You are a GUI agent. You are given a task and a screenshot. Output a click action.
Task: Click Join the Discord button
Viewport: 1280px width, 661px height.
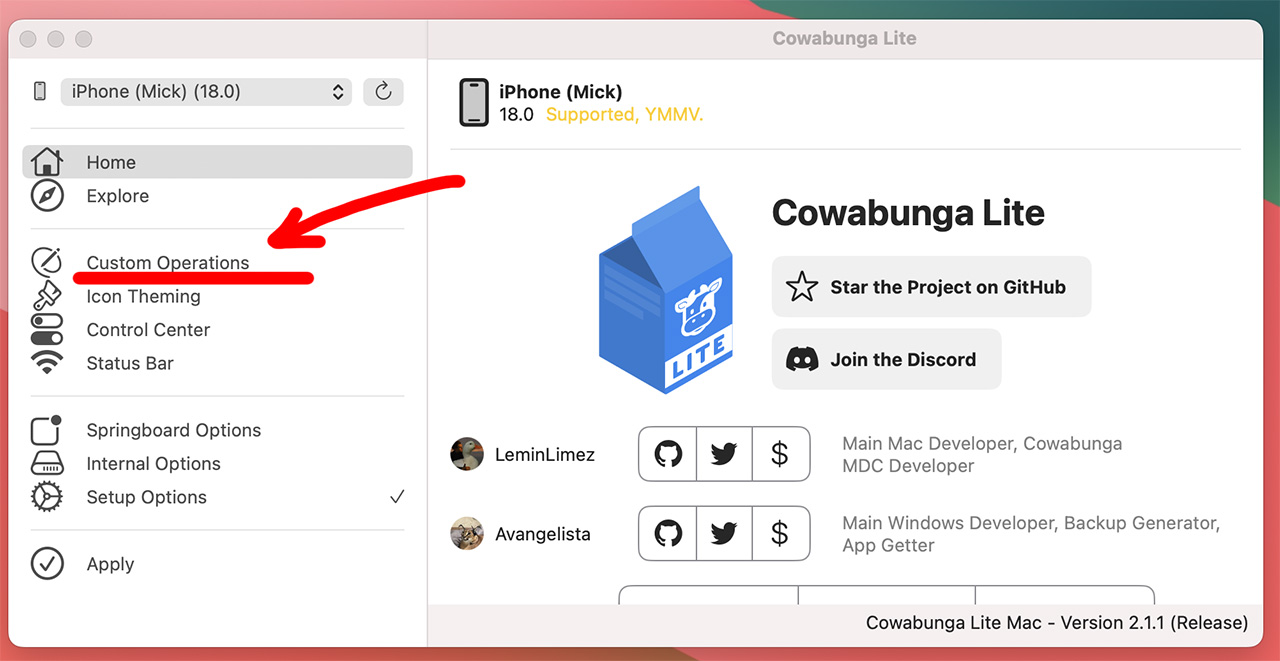[x=886, y=359]
